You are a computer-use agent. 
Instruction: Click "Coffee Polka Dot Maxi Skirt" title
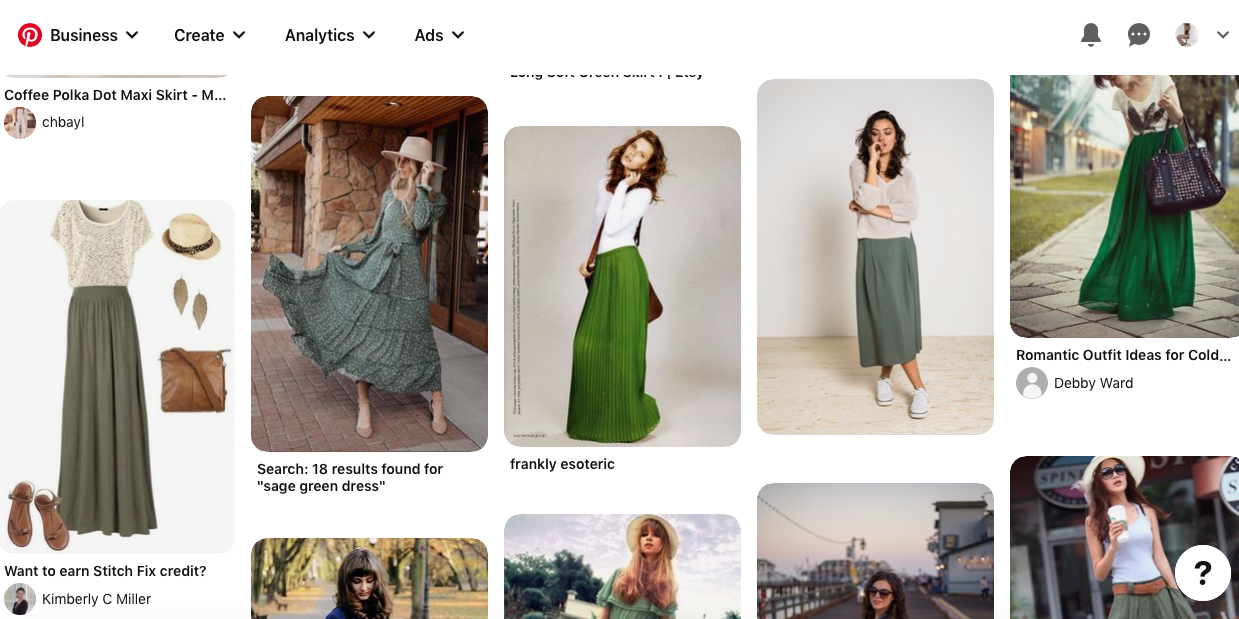click(115, 95)
